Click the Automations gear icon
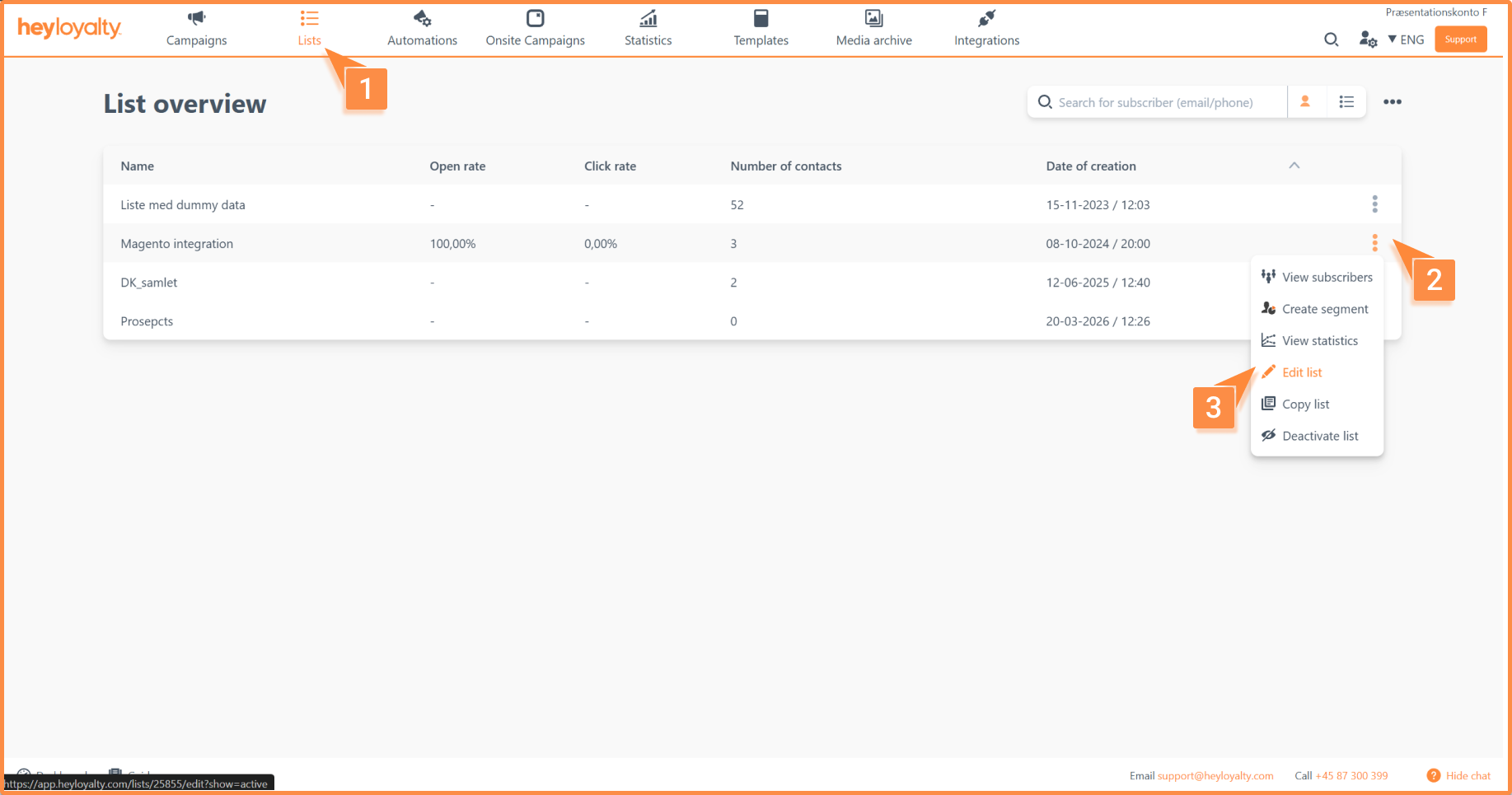The image size is (1512, 795). pos(422,18)
